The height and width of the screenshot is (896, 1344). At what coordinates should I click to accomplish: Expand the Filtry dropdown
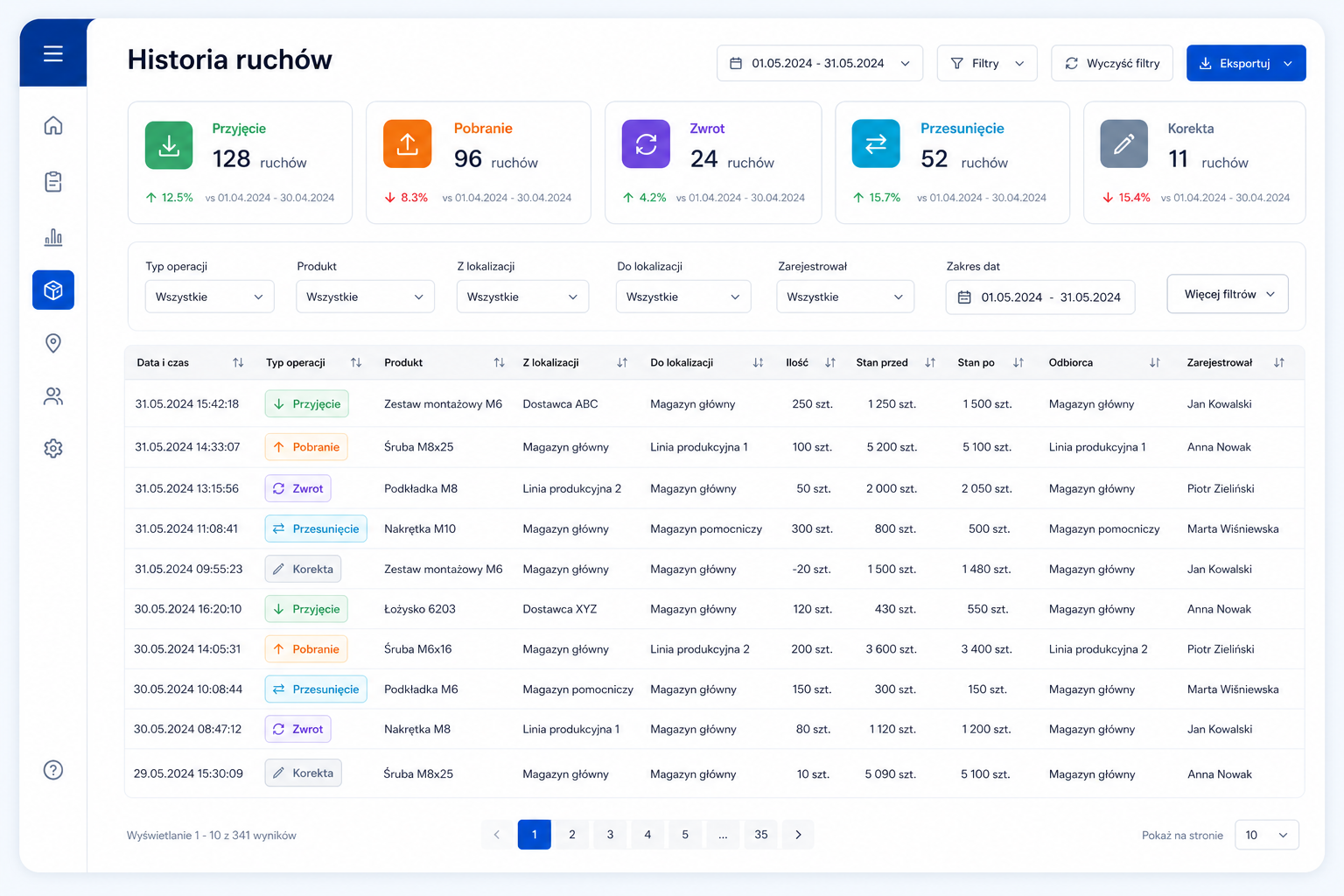(x=987, y=63)
